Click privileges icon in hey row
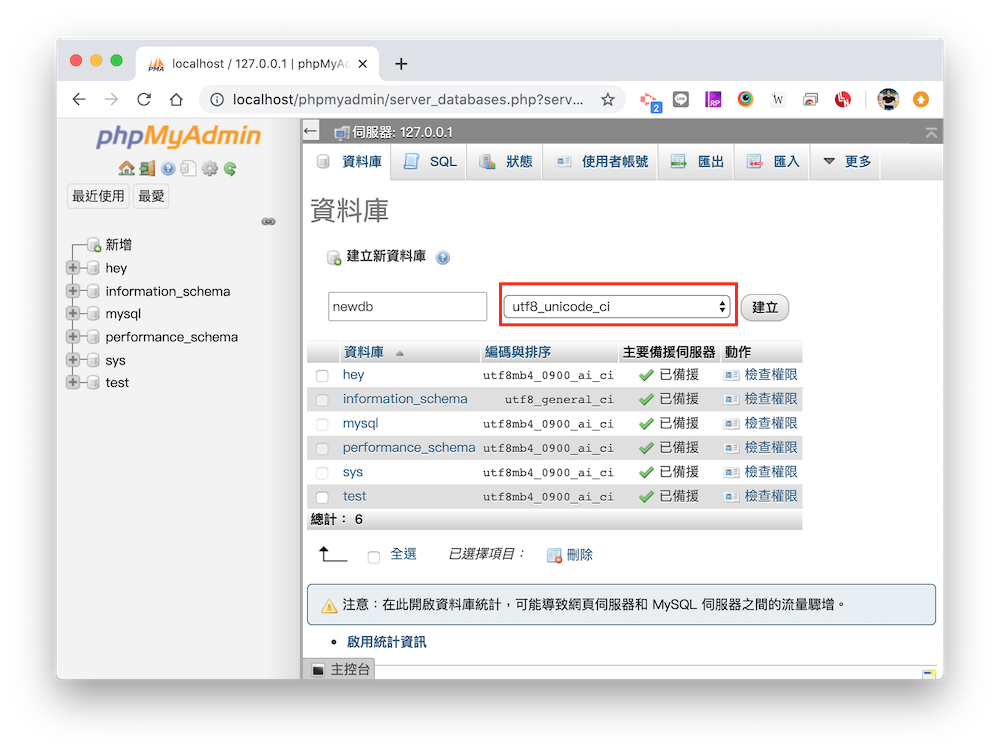 coord(732,375)
